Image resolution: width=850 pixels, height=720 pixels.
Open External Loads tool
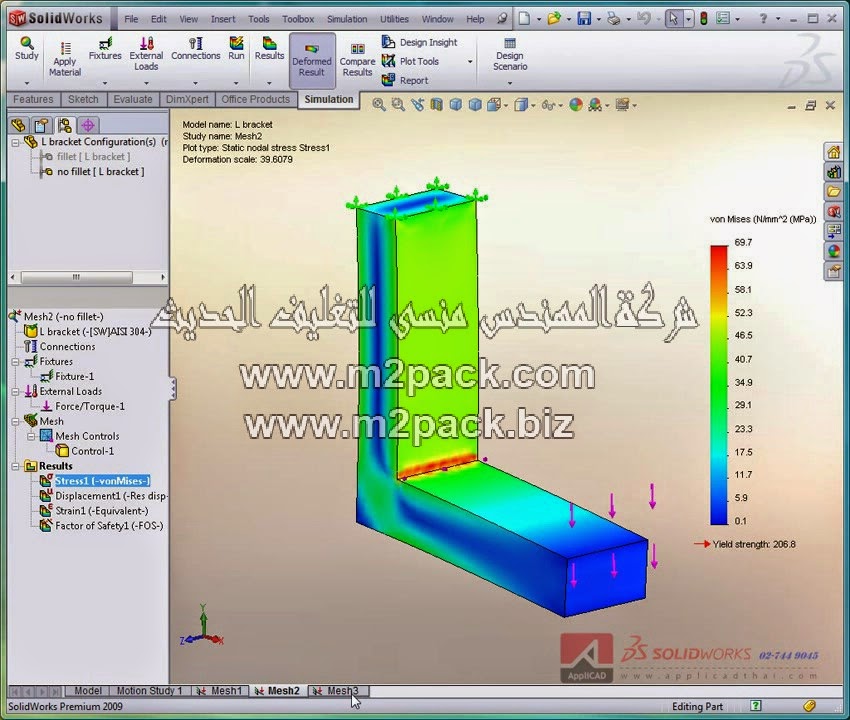[146, 54]
